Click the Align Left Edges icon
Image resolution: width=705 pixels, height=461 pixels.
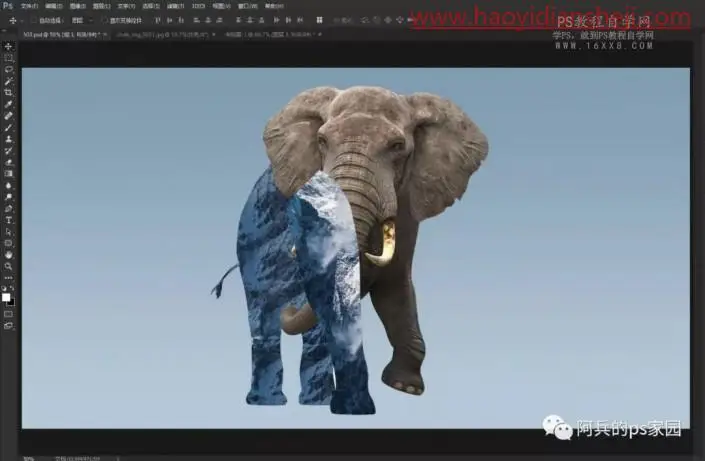tap(196, 20)
